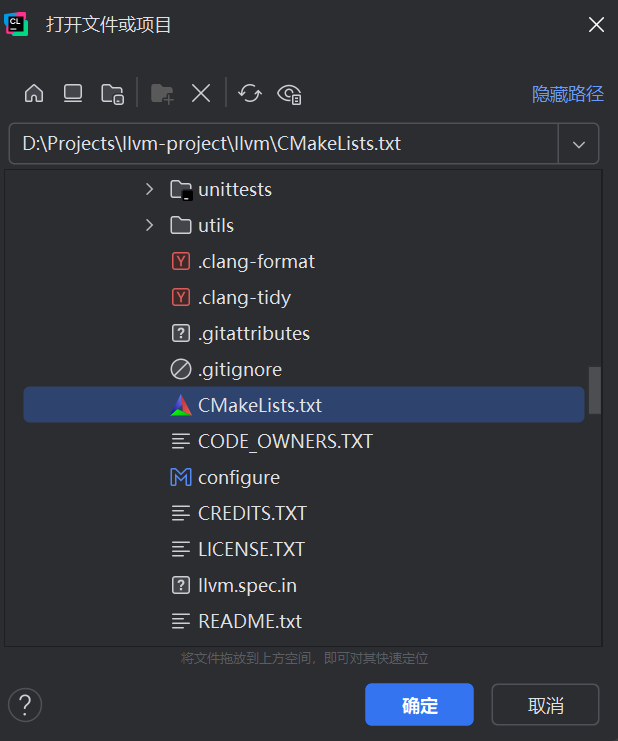Click the file tree scrollbar thumb

click(595, 390)
